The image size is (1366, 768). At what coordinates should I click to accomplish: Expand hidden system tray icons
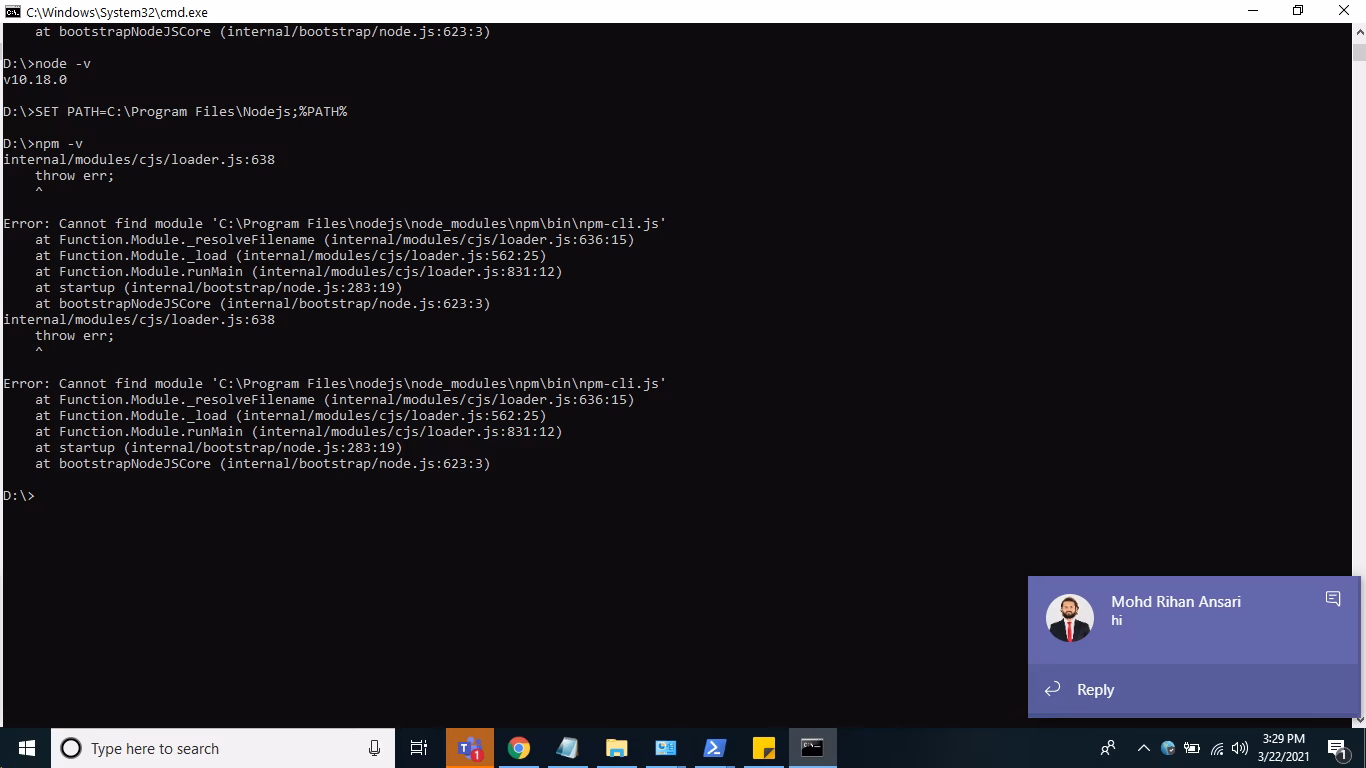click(x=1143, y=748)
